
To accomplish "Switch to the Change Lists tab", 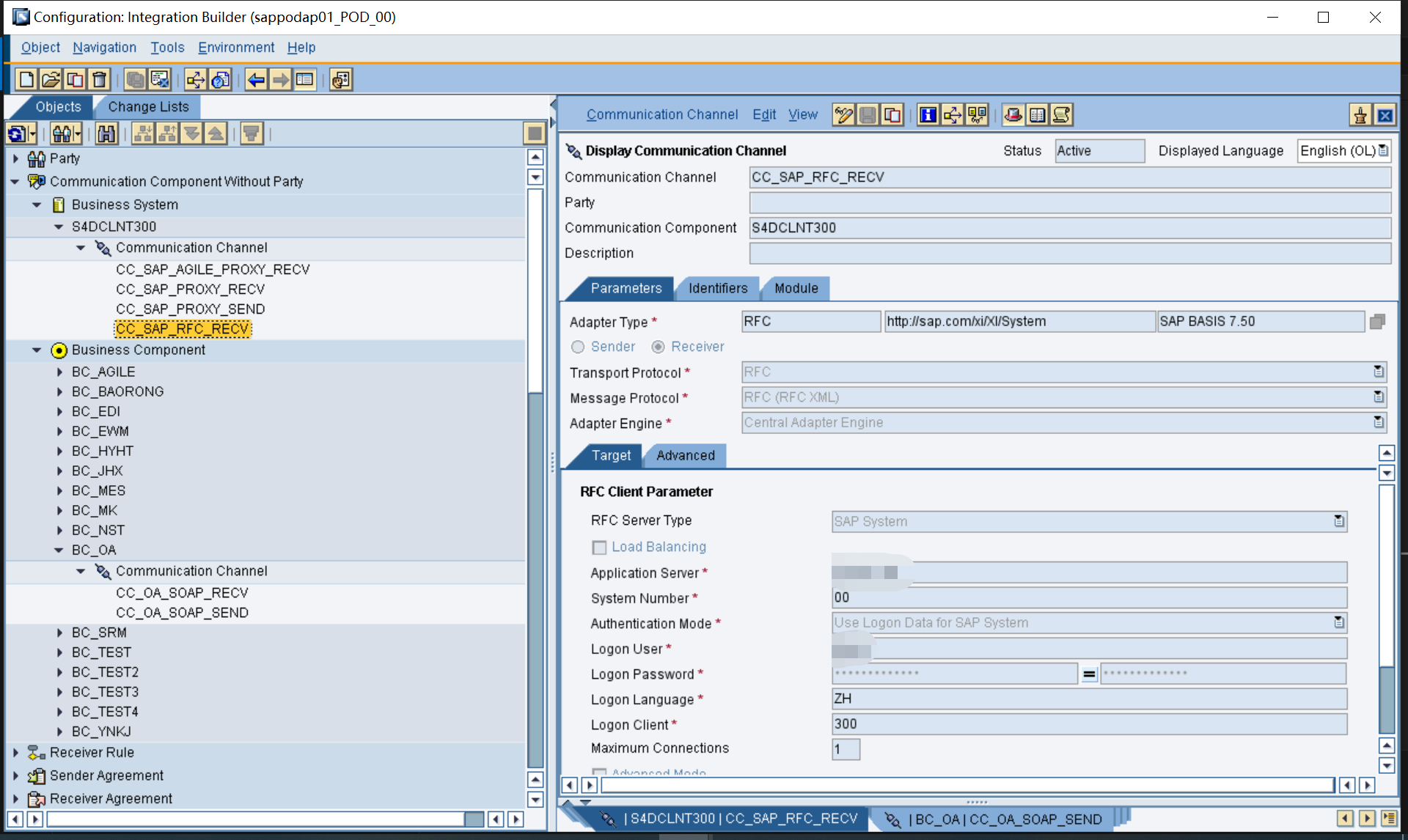I will click(148, 107).
